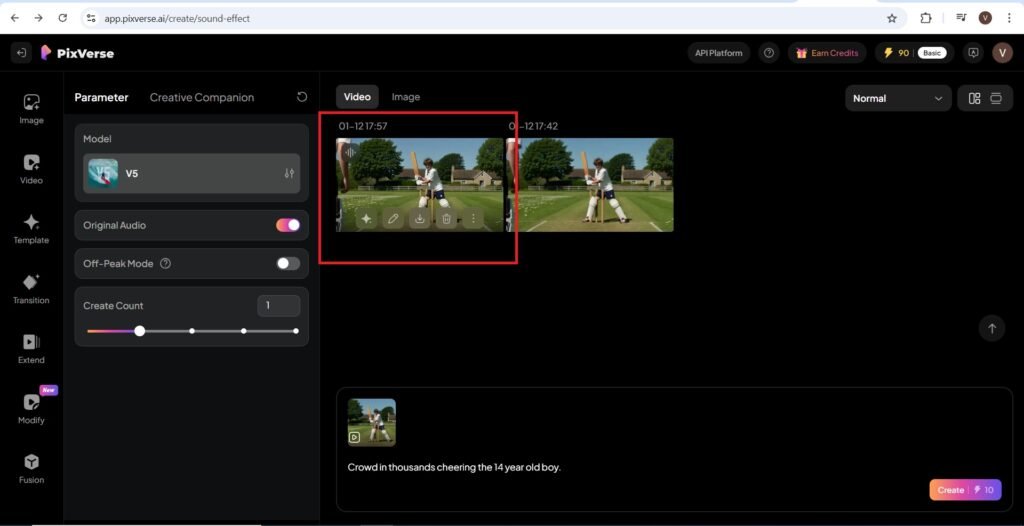This screenshot has height=526, width=1024.
Task: Switch to the Creative Companion tab
Action: pyautogui.click(x=202, y=97)
